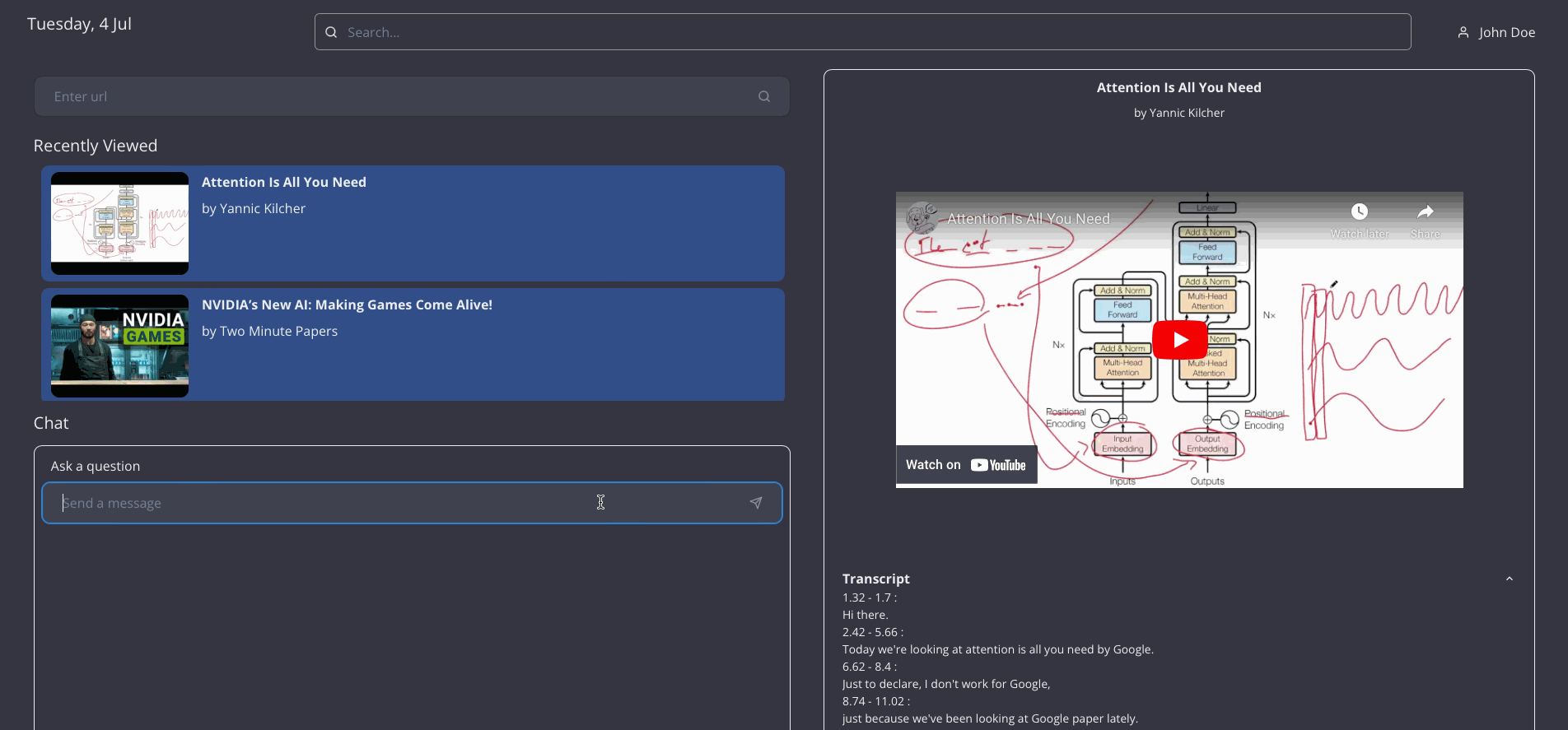Send the chat message with paper plane icon
The height and width of the screenshot is (730, 1568).
(x=756, y=503)
